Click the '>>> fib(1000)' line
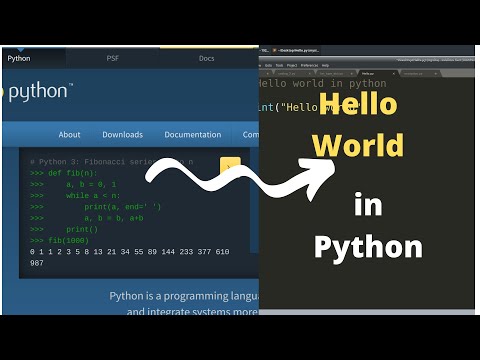Image resolution: width=480 pixels, height=360 pixels. point(59,241)
